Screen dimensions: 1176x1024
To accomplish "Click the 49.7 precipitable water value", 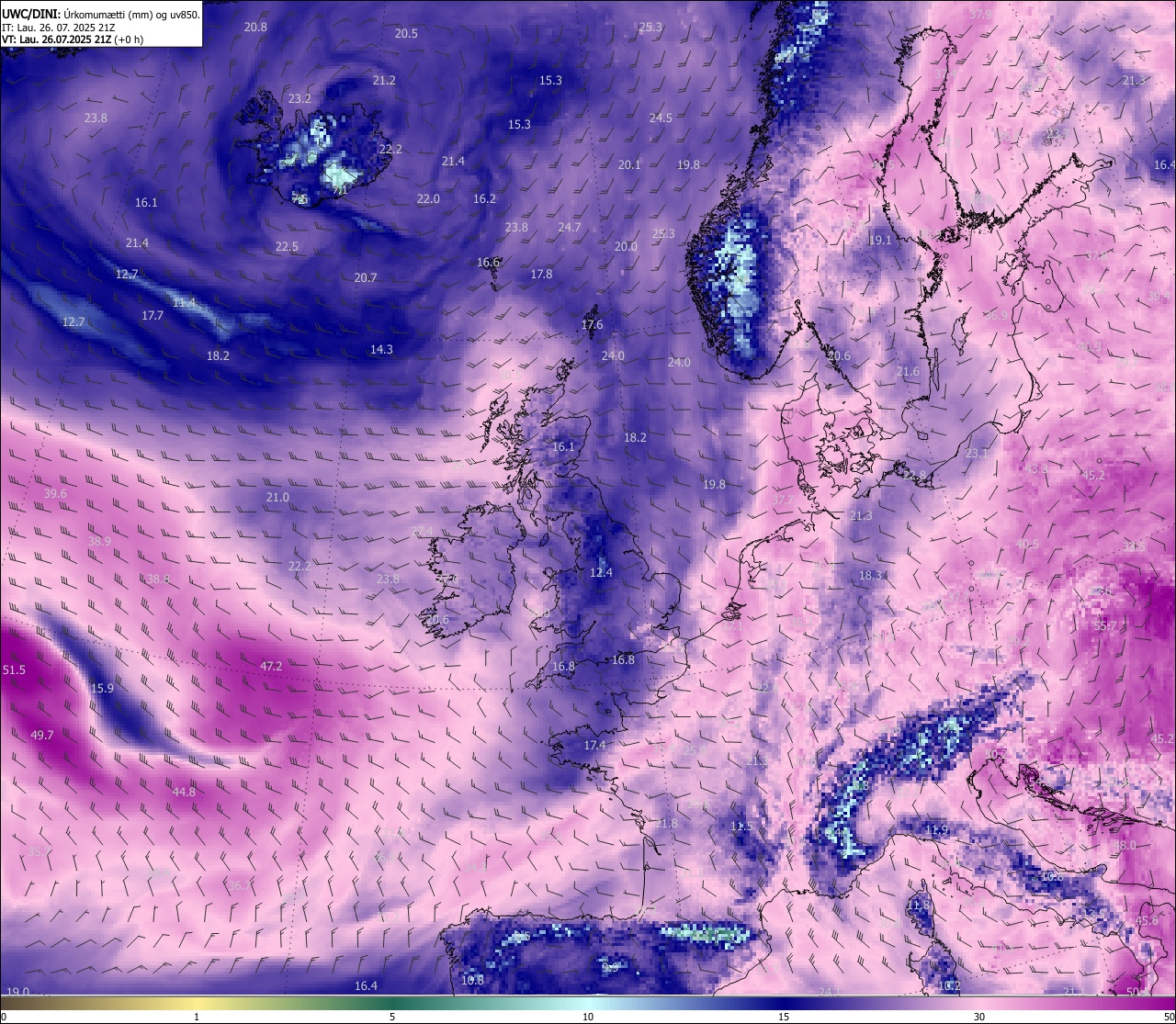I will click(x=42, y=735).
